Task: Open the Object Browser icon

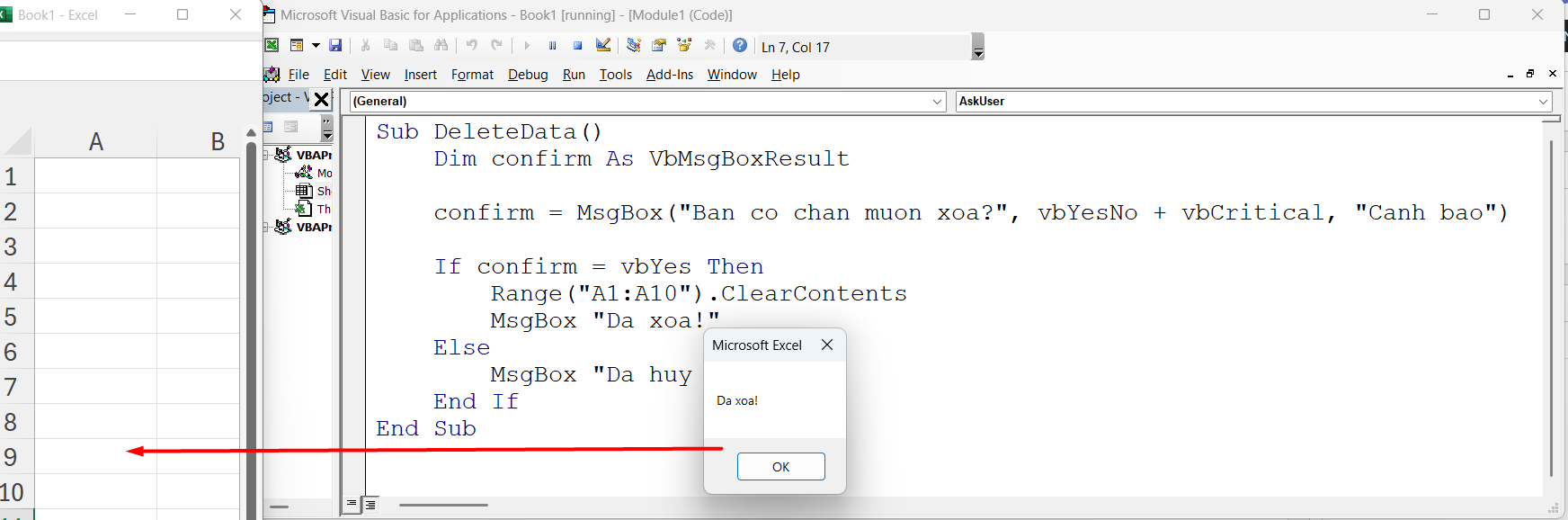Action: (x=684, y=46)
